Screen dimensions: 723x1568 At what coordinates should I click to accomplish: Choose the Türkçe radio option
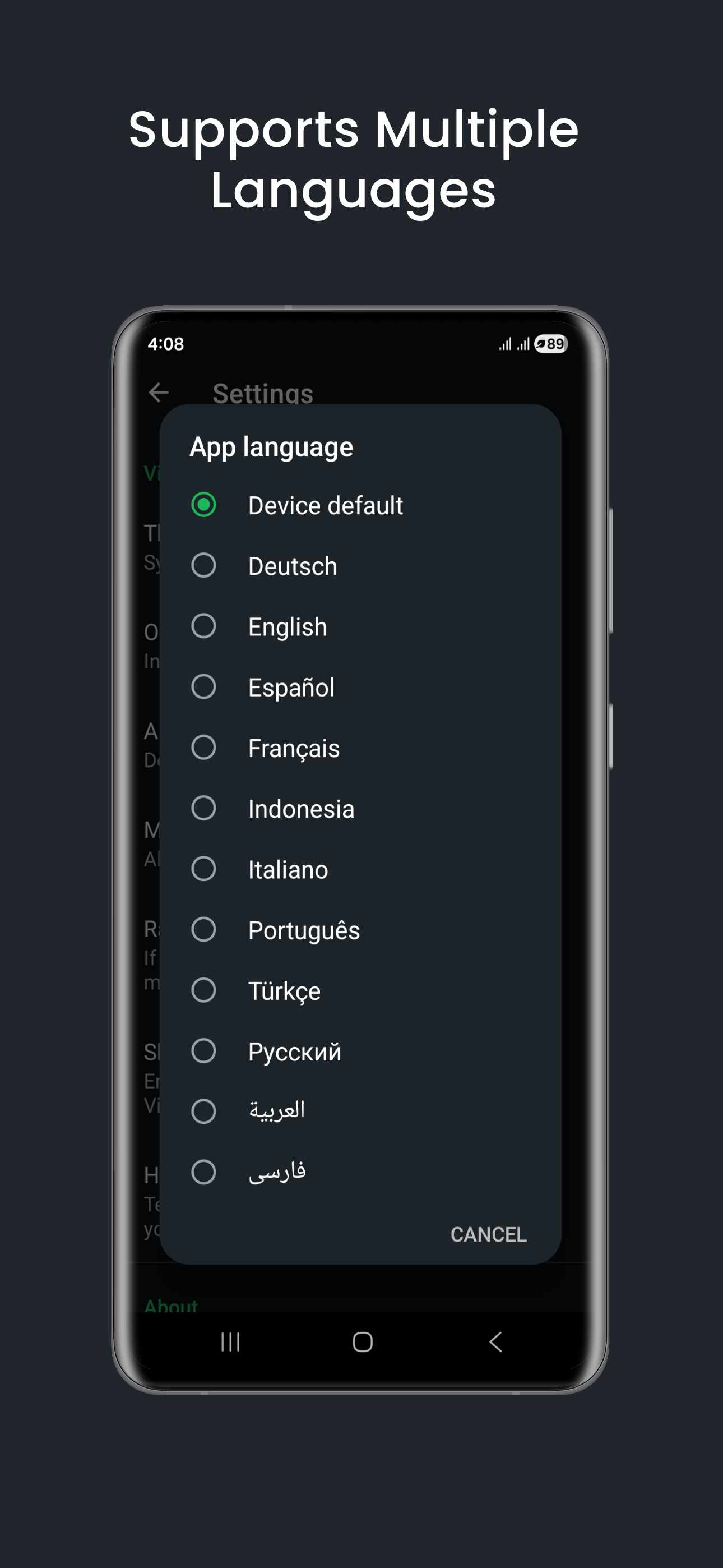tap(204, 990)
